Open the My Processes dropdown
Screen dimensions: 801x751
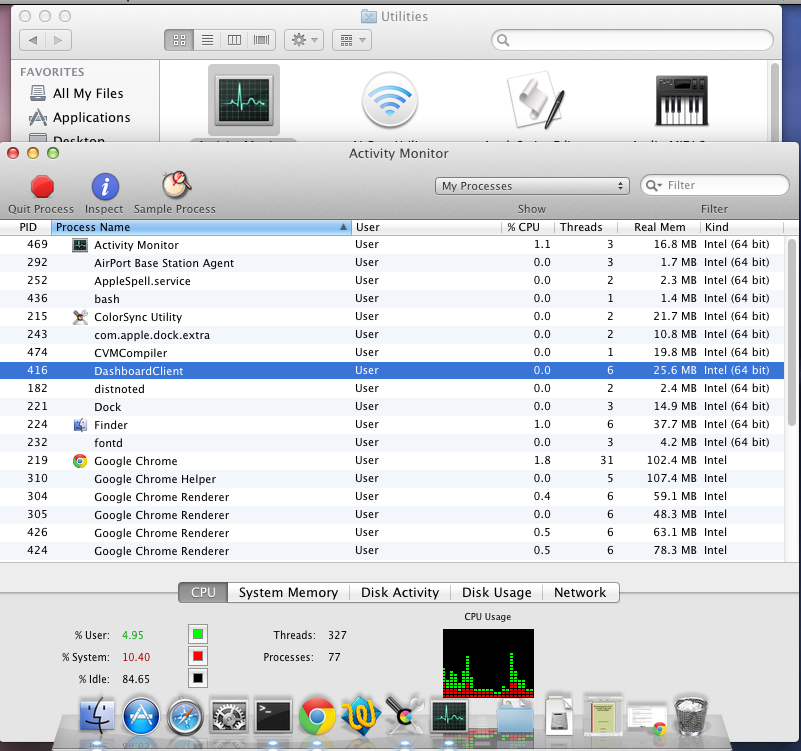(531, 185)
